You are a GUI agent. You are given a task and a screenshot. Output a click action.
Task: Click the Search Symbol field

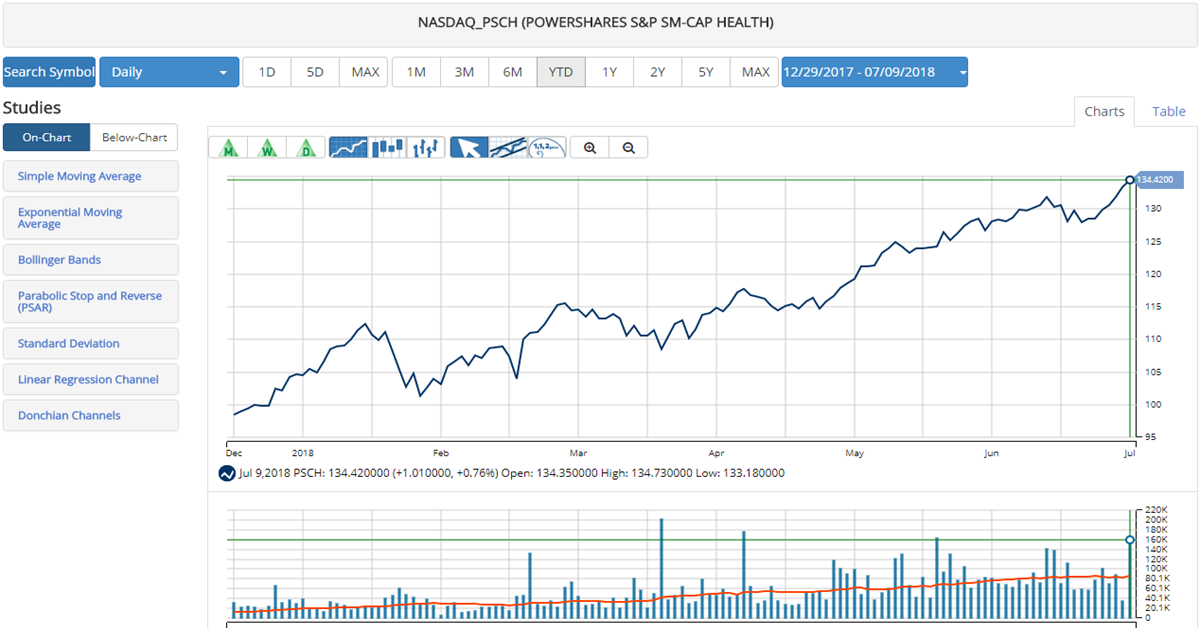pos(48,71)
